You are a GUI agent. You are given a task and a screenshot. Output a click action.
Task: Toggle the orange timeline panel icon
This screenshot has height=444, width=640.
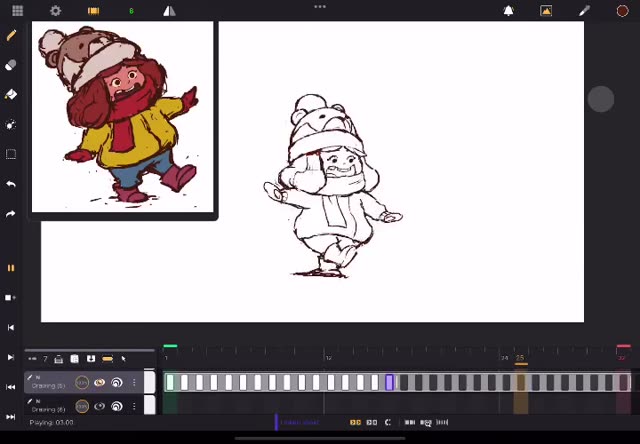pos(93,11)
